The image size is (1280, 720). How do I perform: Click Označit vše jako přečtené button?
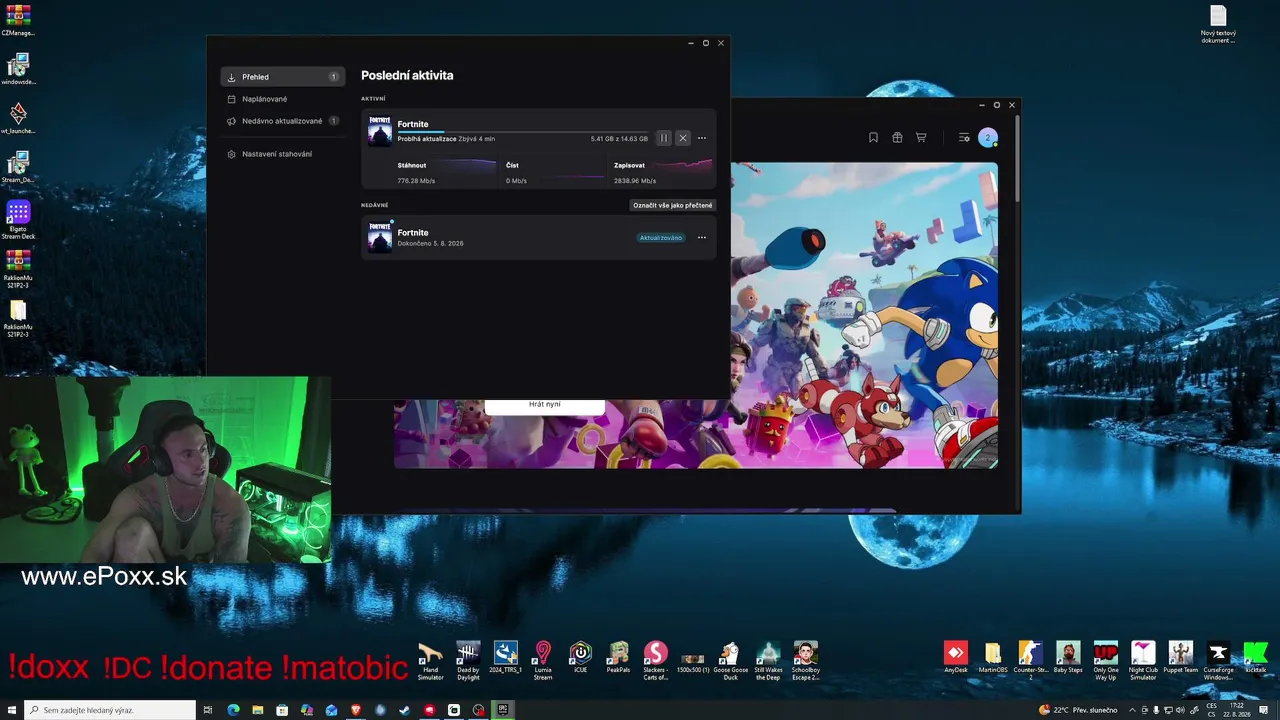pos(673,205)
